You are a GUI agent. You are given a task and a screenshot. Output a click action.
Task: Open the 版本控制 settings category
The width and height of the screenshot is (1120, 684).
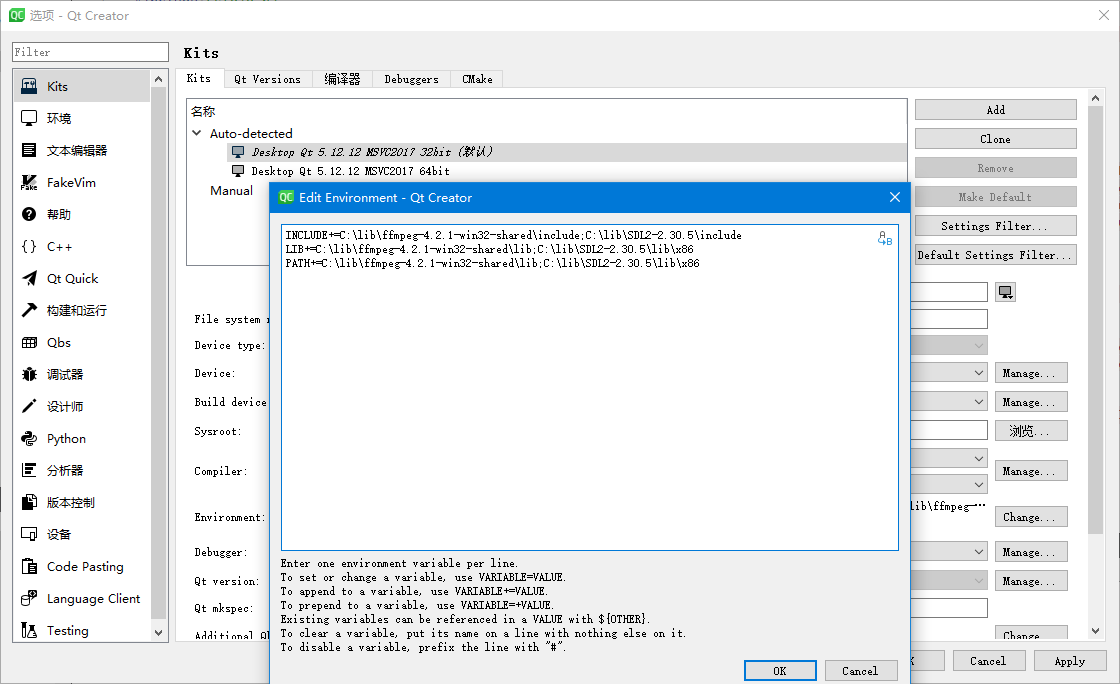point(81,503)
